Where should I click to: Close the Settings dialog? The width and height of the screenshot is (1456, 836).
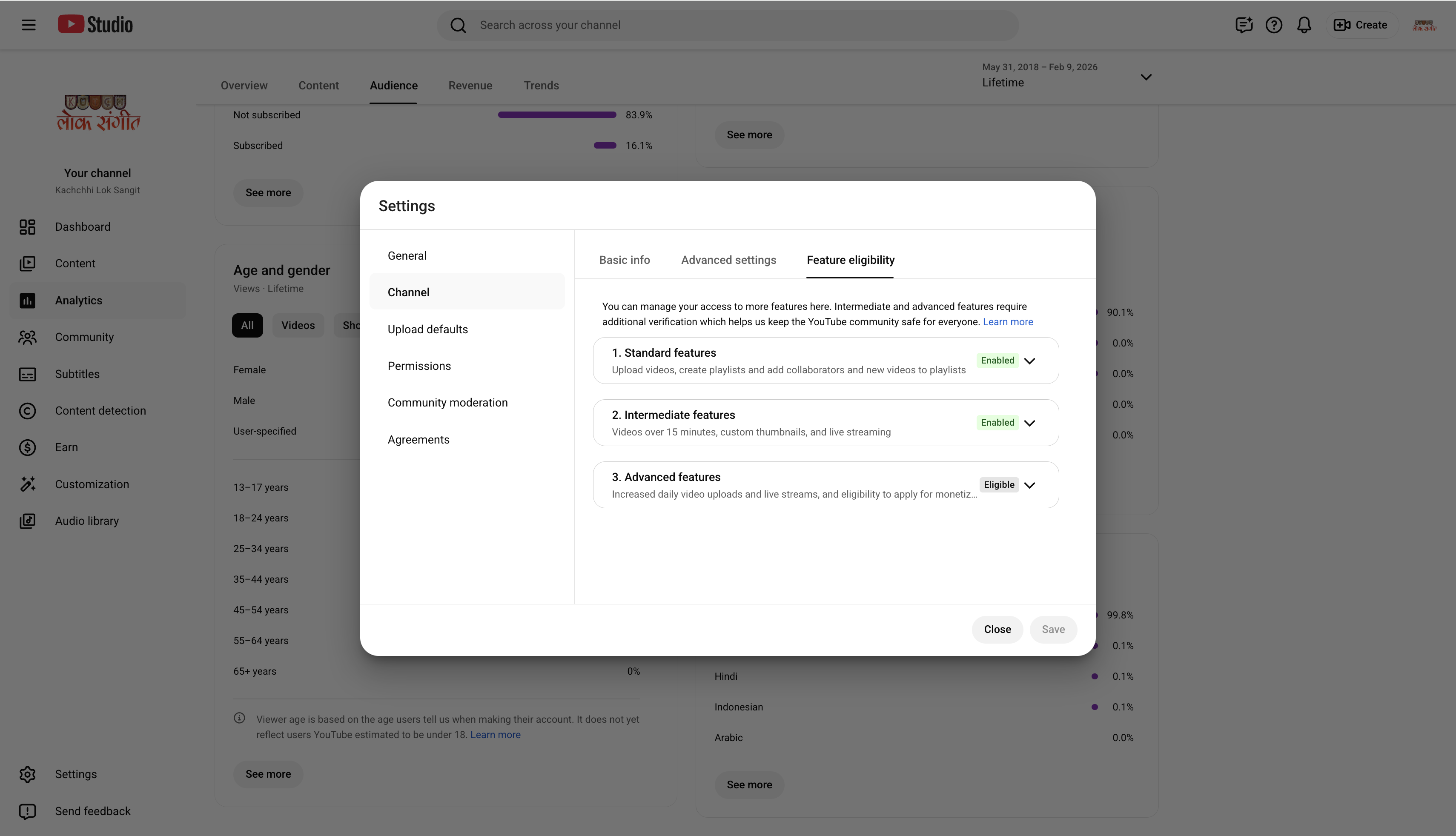pos(997,629)
